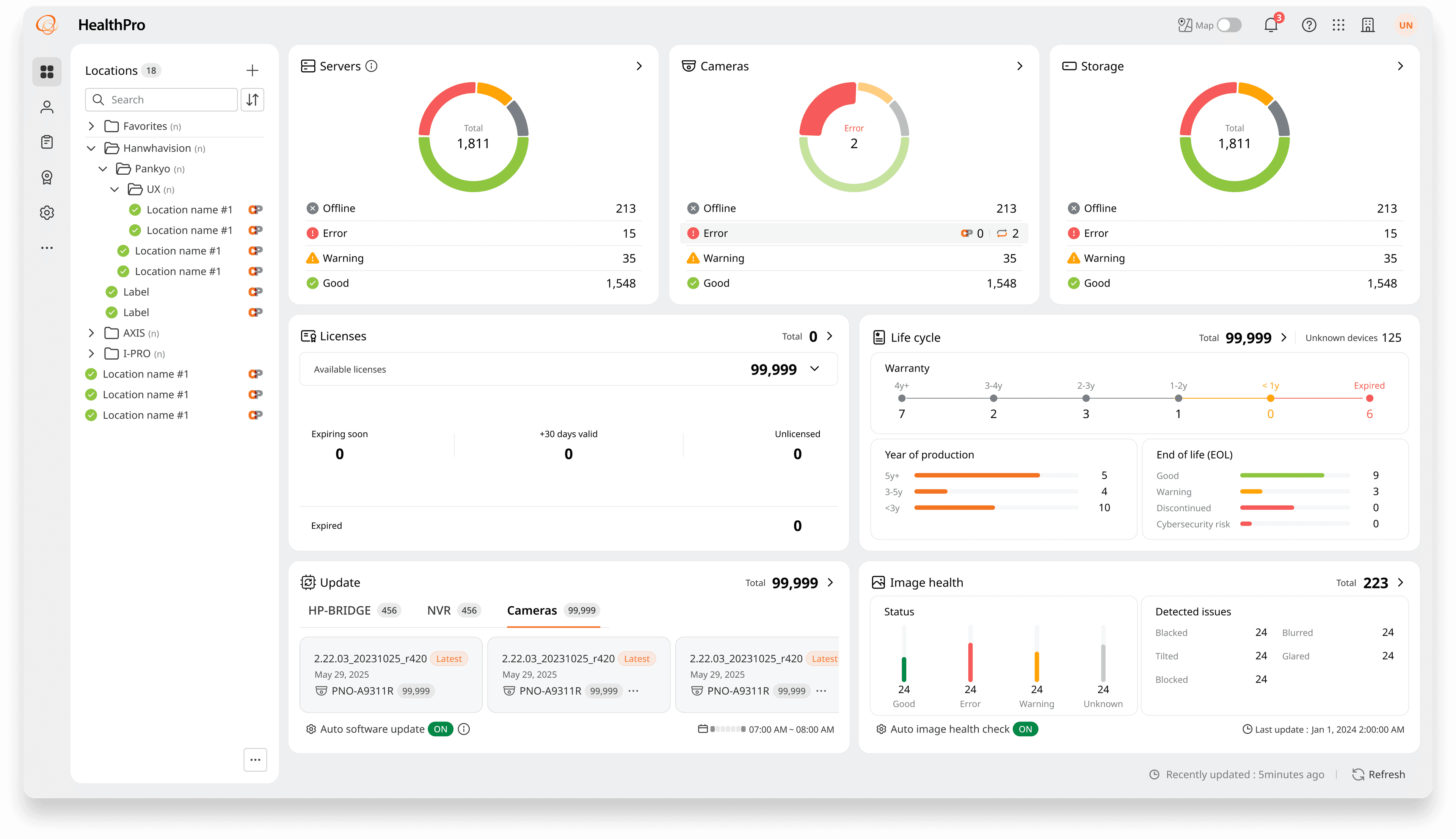
Task: Open Servers details arrow
Action: 639,66
